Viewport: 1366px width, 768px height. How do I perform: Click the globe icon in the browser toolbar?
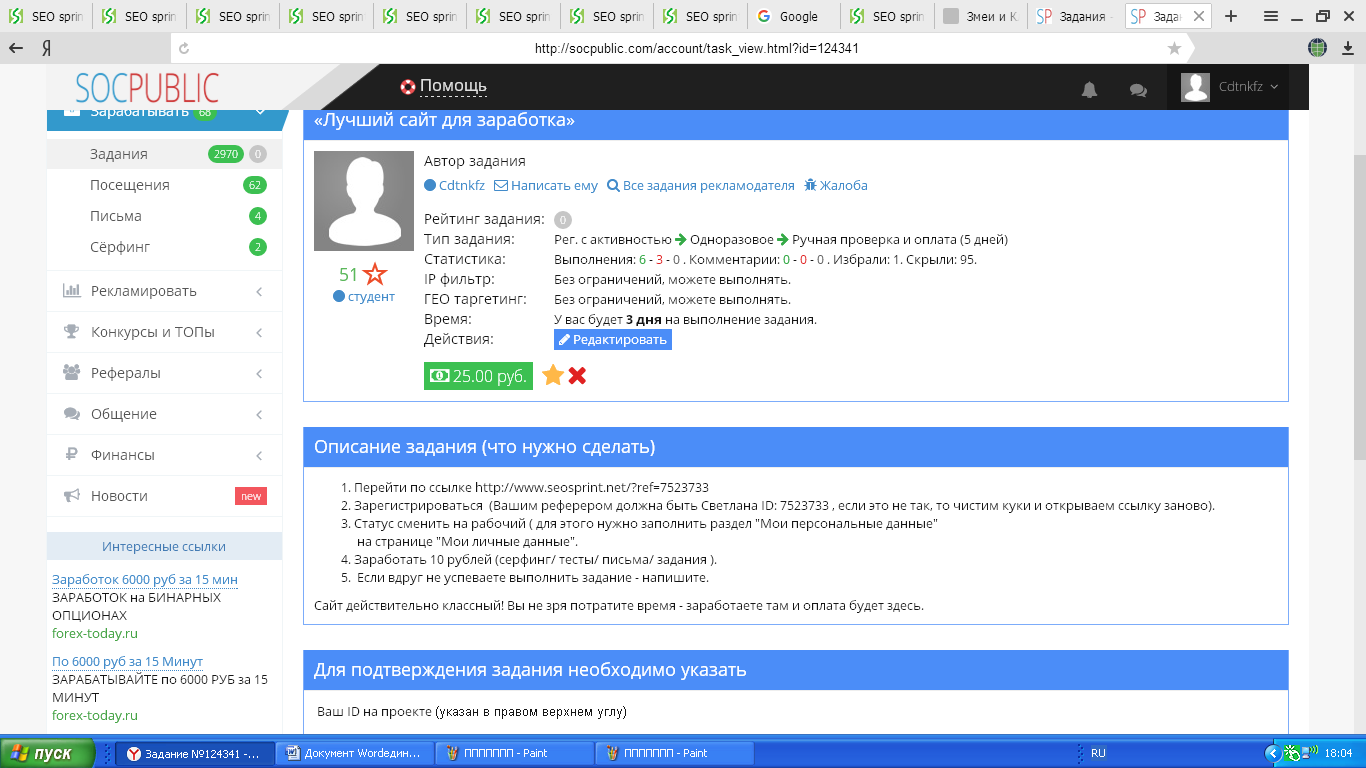[1318, 47]
